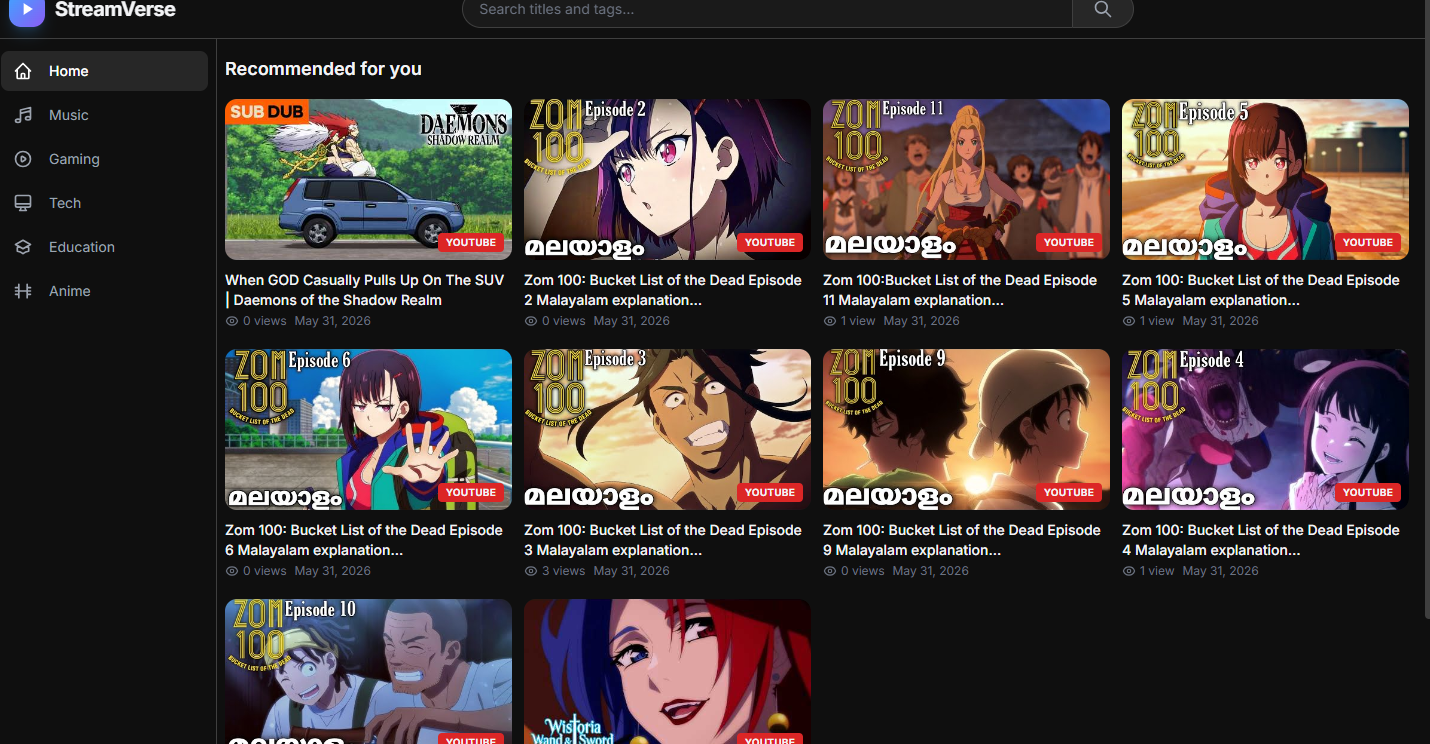The image size is (1430, 744).
Task: Open Zom 100 Episode 5 Malayalam explanation title
Action: click(x=1261, y=290)
